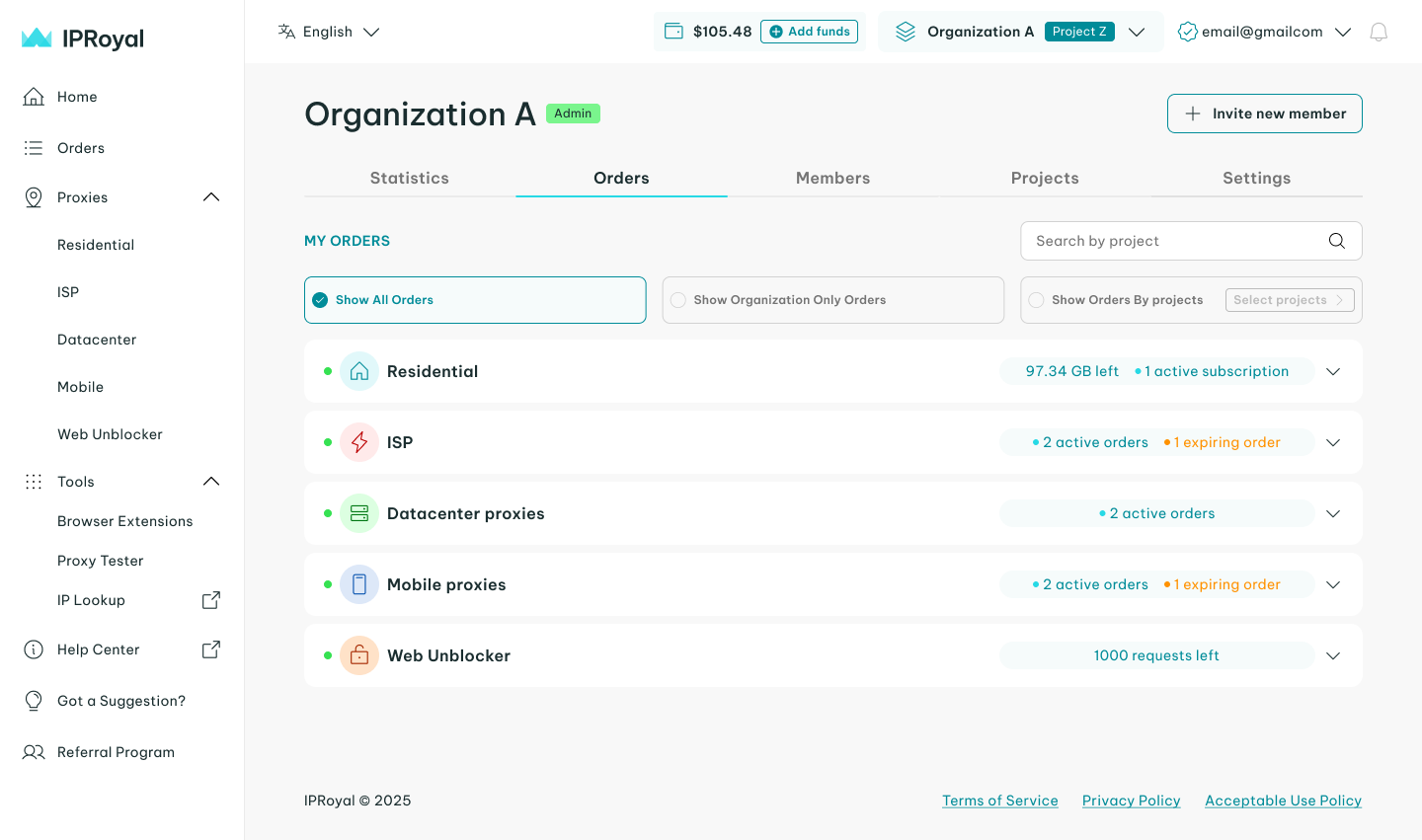This screenshot has height=840, width=1422.
Task: Click the Residential house icon in orders
Action: pos(359,371)
